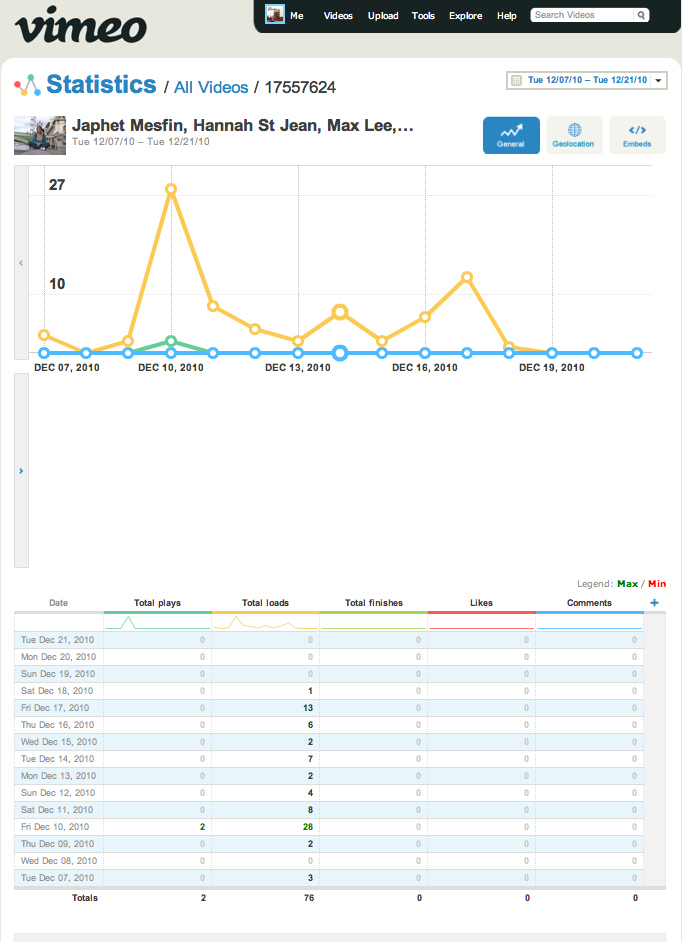Click the Dec 11 loads data point
Image resolution: width=682 pixels, height=942 pixels.
213,306
